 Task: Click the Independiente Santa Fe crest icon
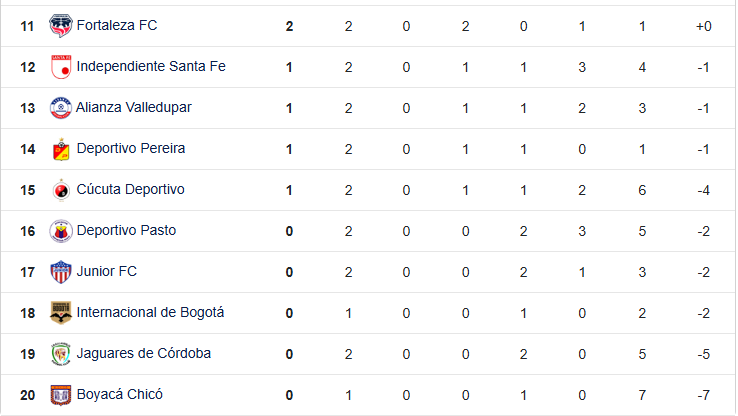[61, 66]
